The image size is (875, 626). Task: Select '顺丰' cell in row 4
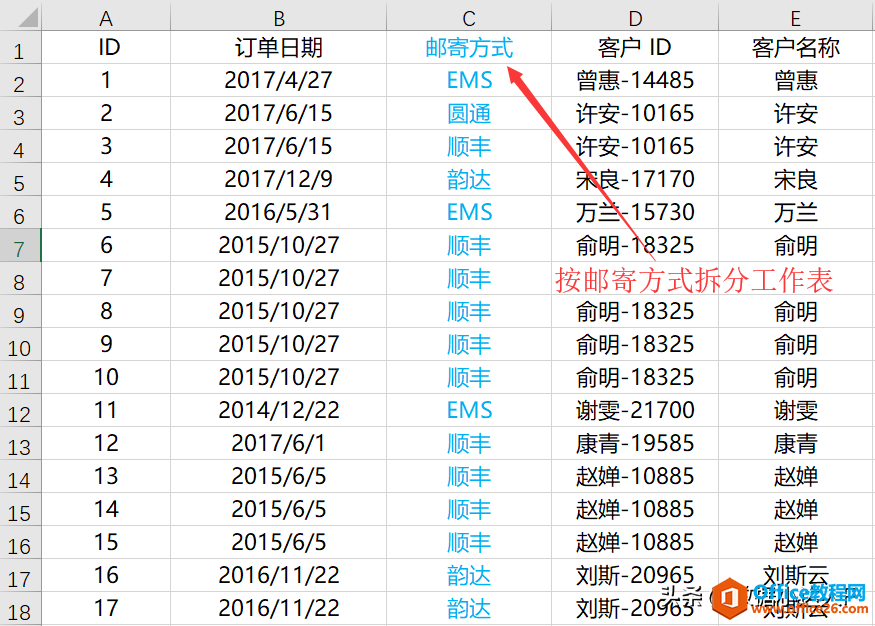click(x=469, y=146)
